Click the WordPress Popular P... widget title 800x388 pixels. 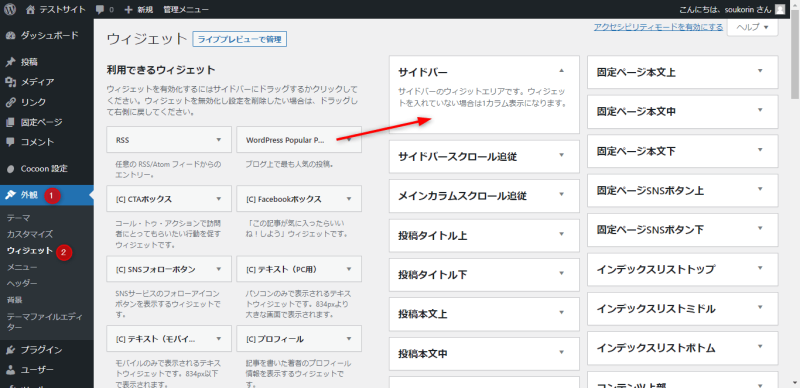coord(285,139)
